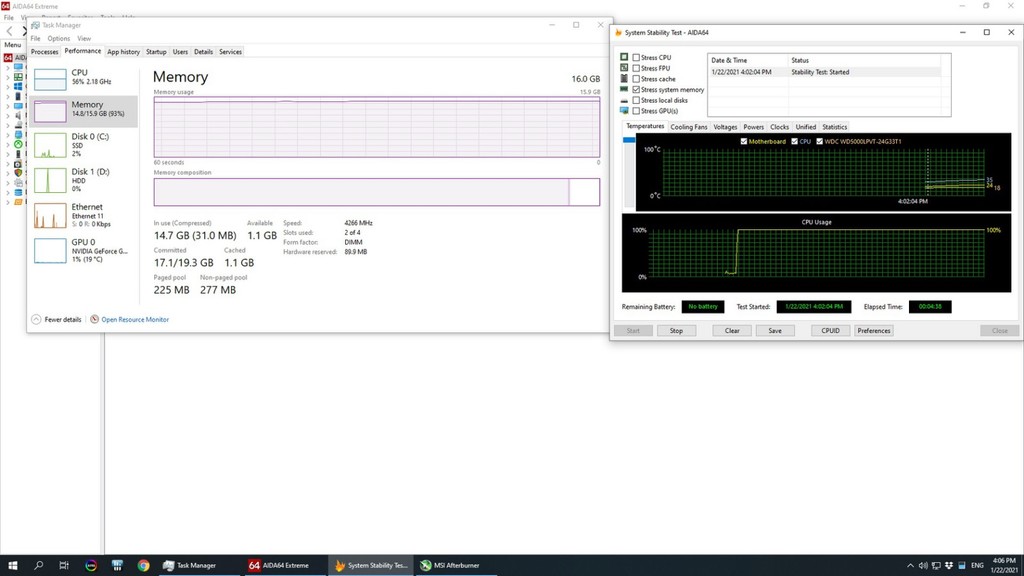1024x576 pixels.
Task: Open Options menu in Task Manager
Action: pos(59,39)
